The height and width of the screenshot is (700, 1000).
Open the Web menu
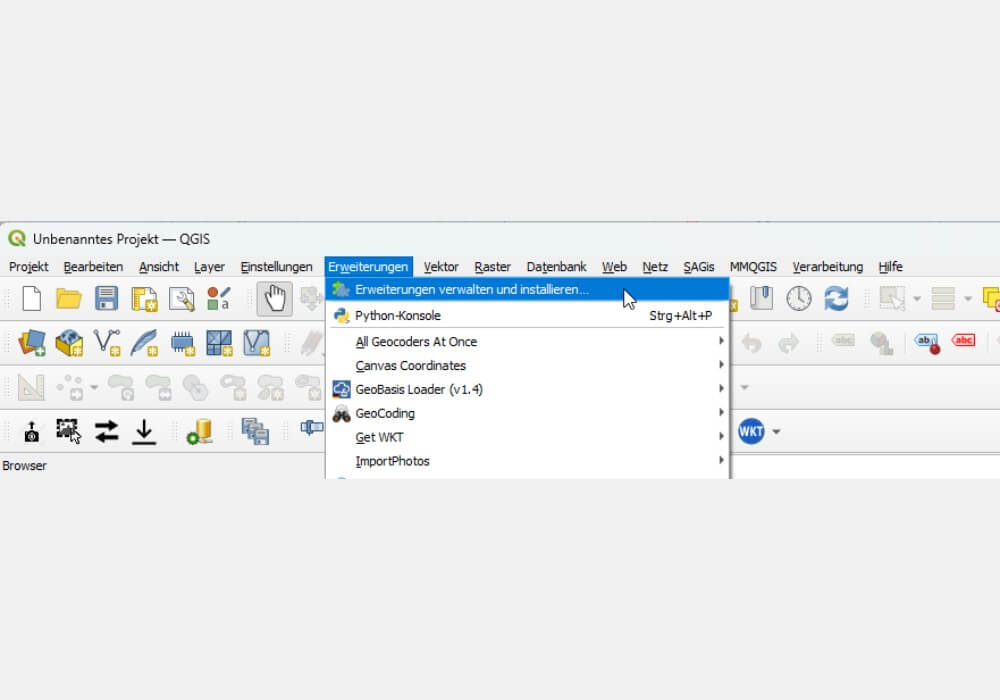coord(614,266)
